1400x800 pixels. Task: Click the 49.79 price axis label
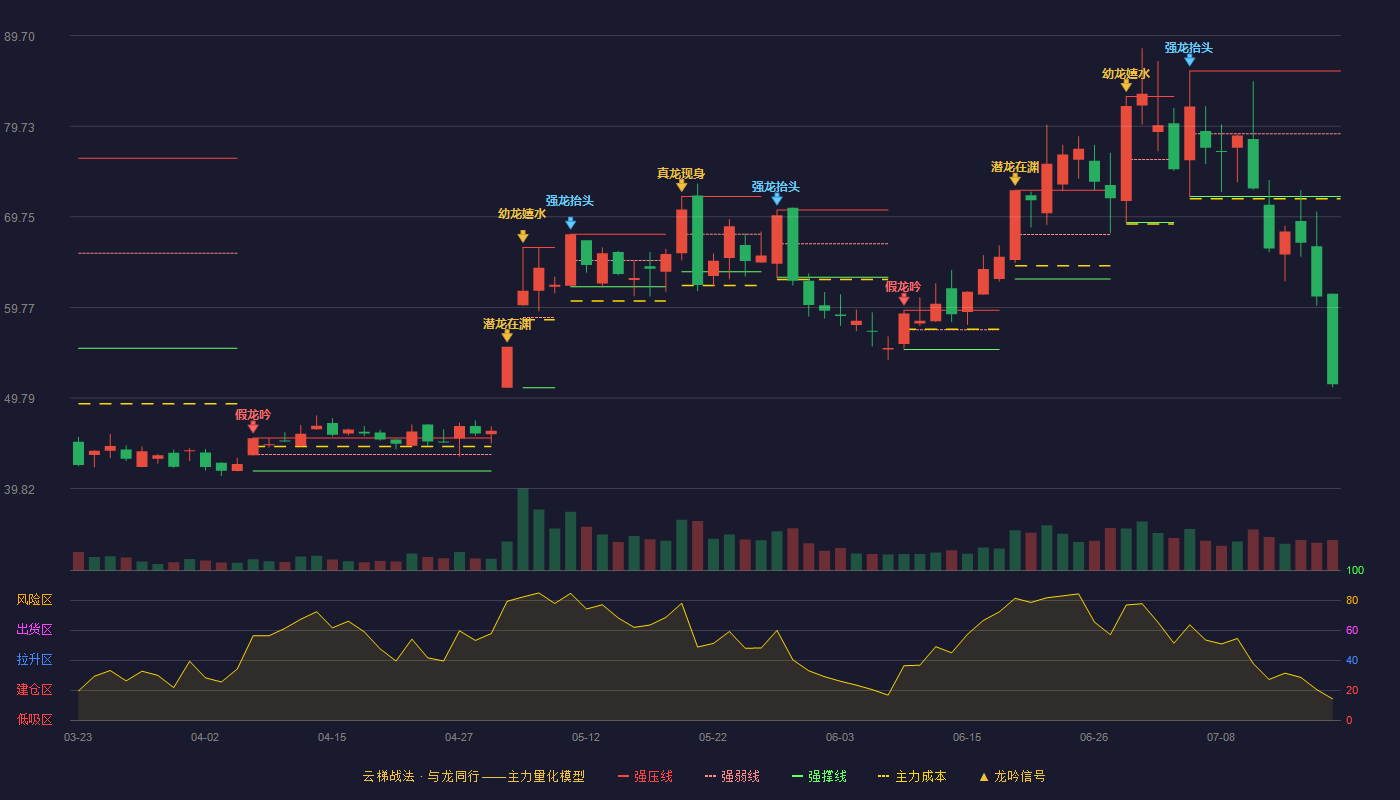point(19,399)
